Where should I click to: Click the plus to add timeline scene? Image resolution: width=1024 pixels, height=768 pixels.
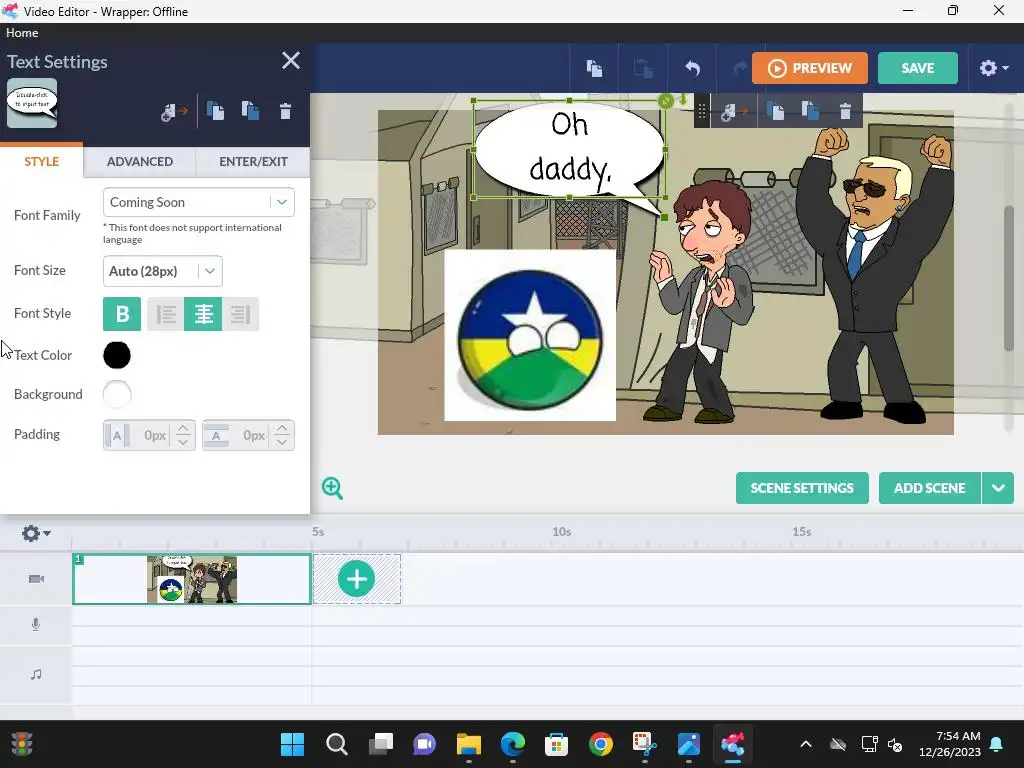point(357,579)
